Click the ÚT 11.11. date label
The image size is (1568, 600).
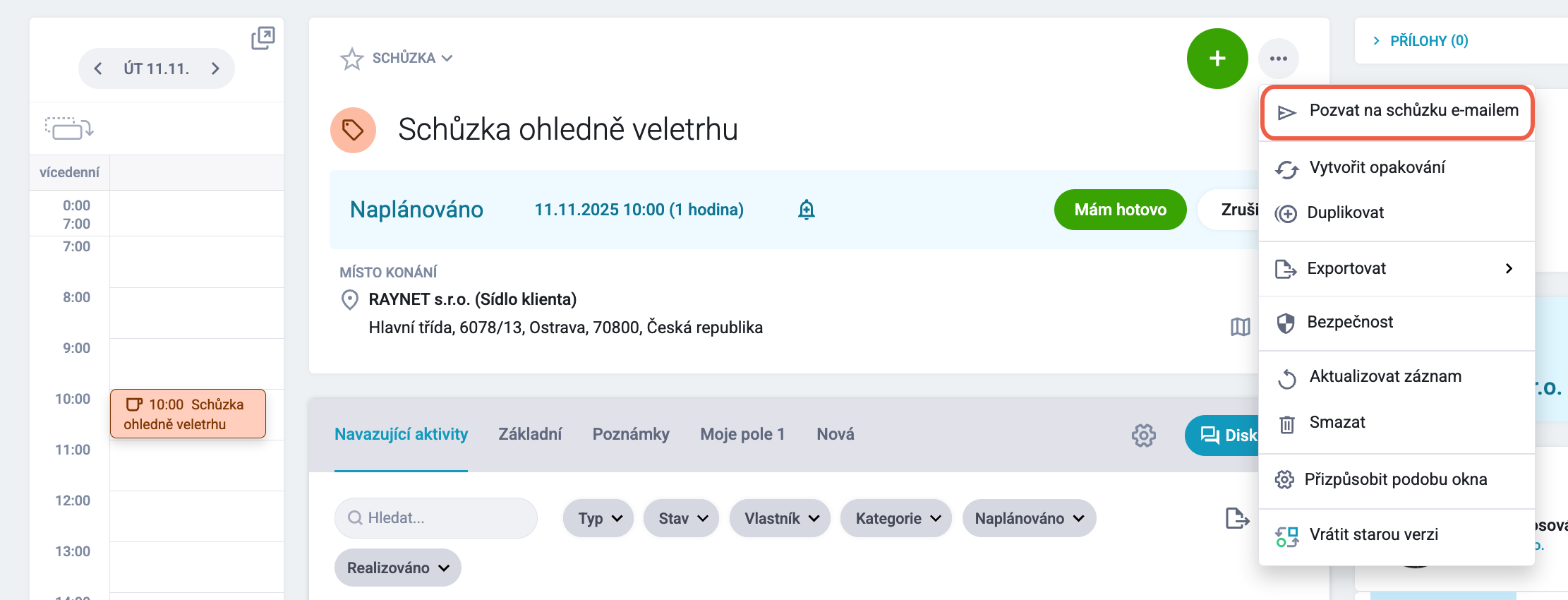(157, 68)
